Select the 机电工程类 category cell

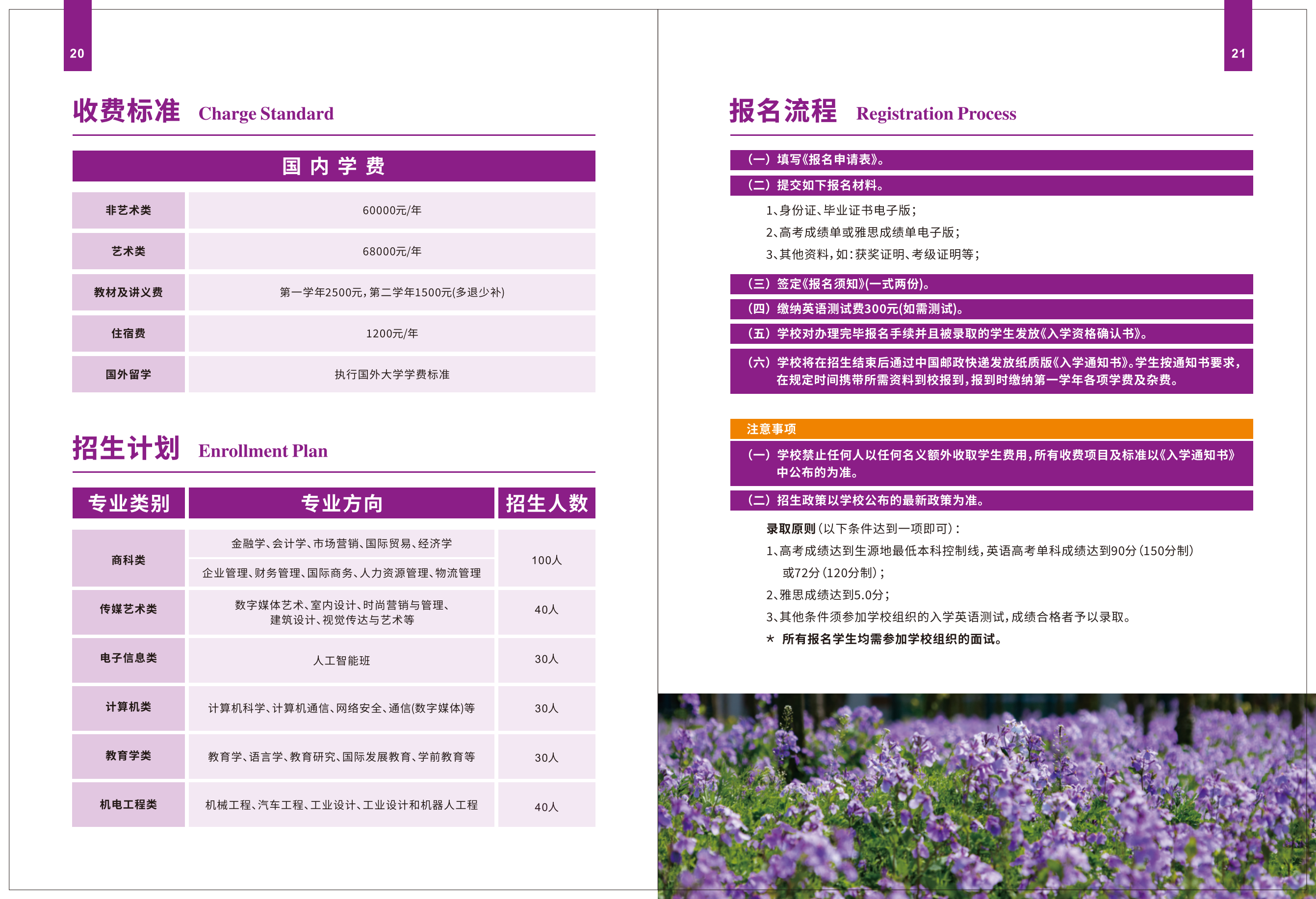point(129,805)
